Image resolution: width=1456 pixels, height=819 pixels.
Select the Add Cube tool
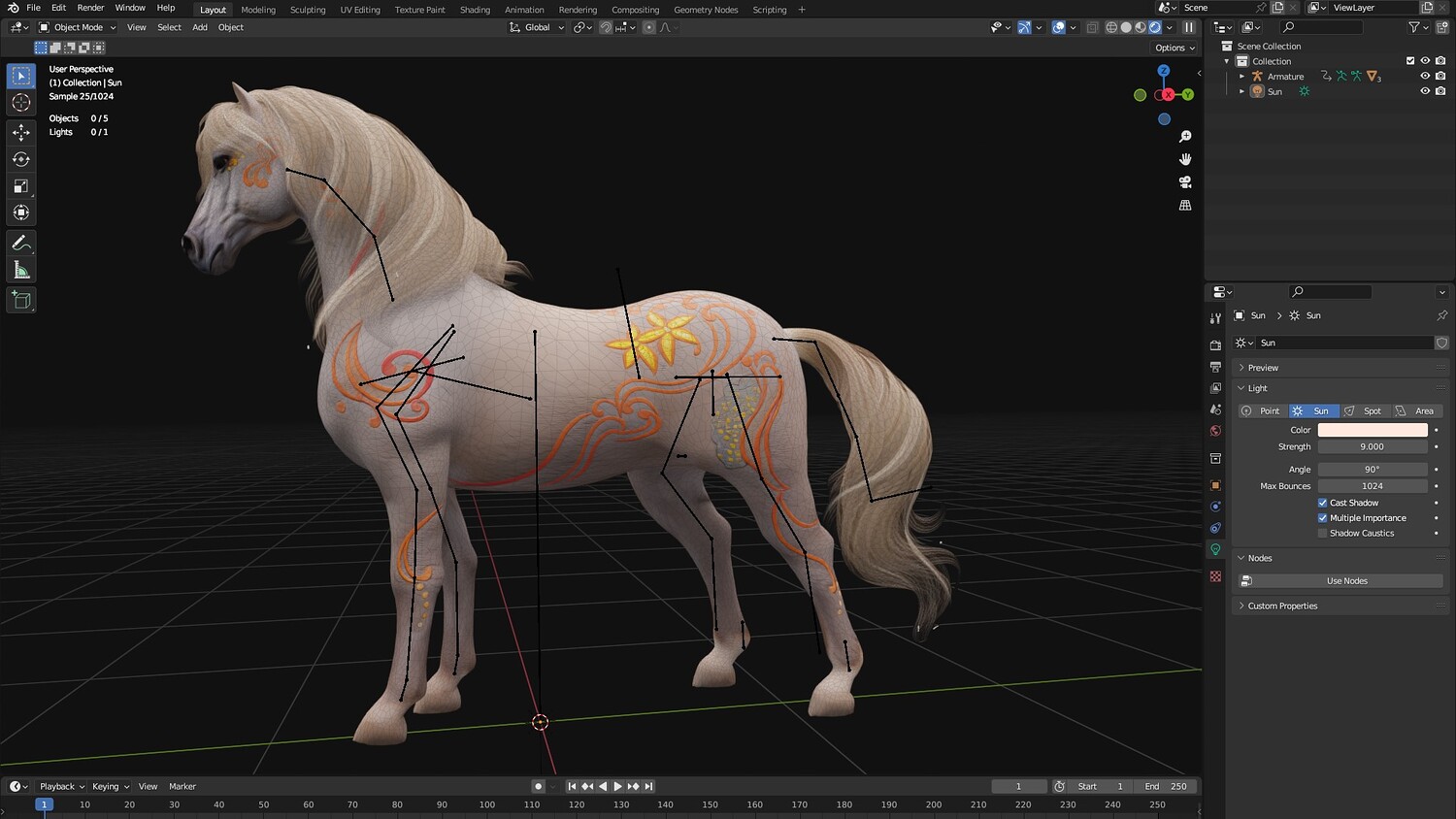[x=21, y=300]
